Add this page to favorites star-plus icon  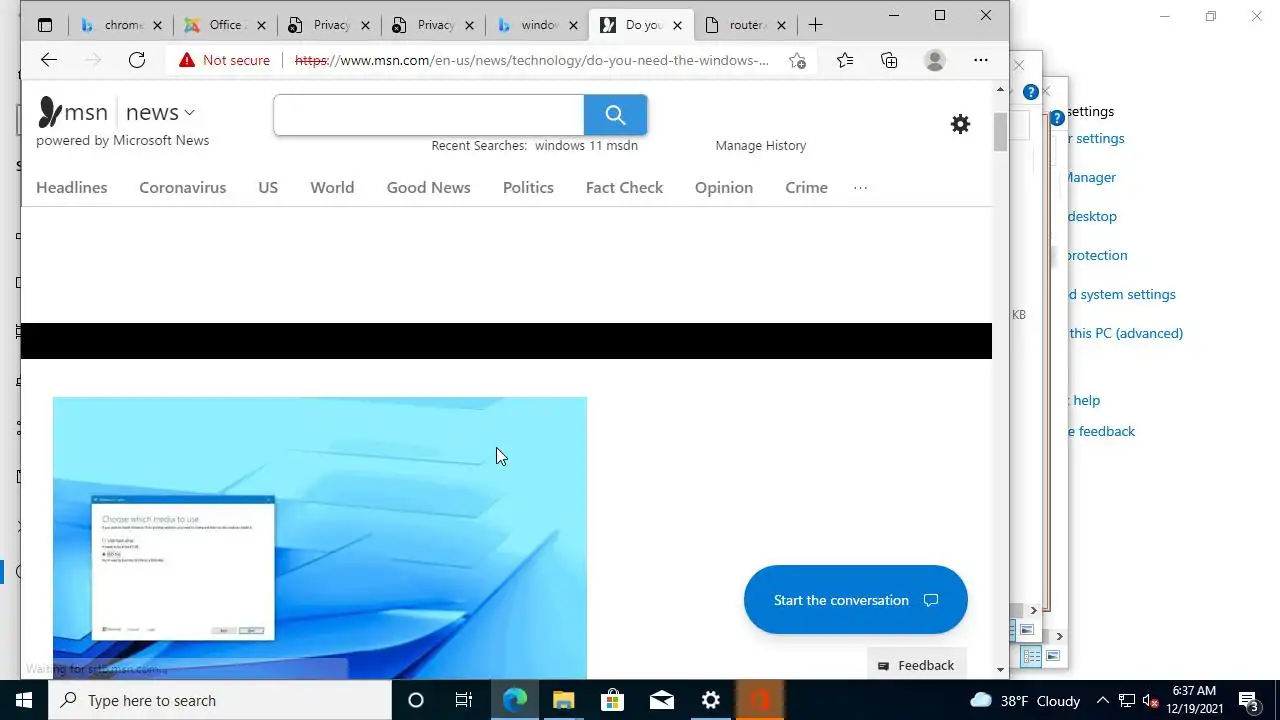click(x=797, y=60)
